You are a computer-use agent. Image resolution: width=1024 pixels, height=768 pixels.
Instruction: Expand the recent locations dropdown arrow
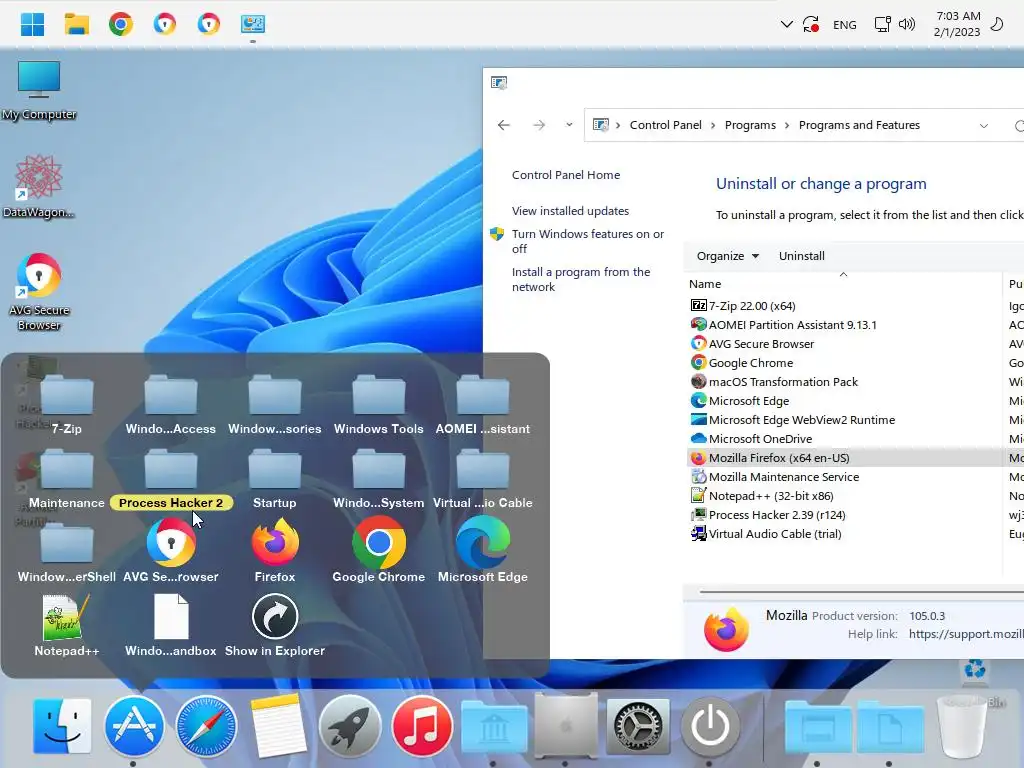coord(569,125)
